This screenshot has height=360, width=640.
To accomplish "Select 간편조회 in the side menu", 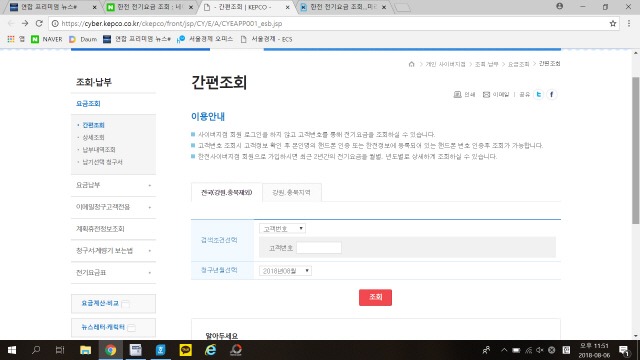I will click(93, 125).
